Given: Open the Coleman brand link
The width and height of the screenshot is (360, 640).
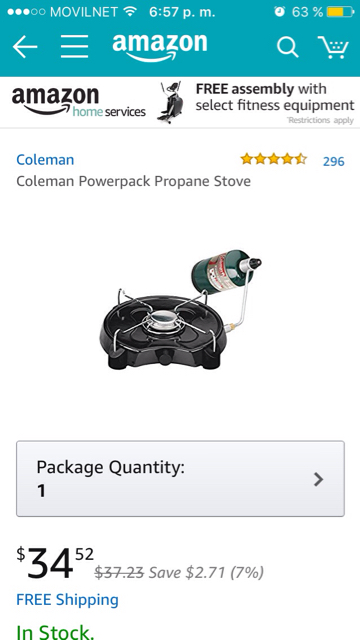Looking at the screenshot, I should pyautogui.click(x=45, y=160).
